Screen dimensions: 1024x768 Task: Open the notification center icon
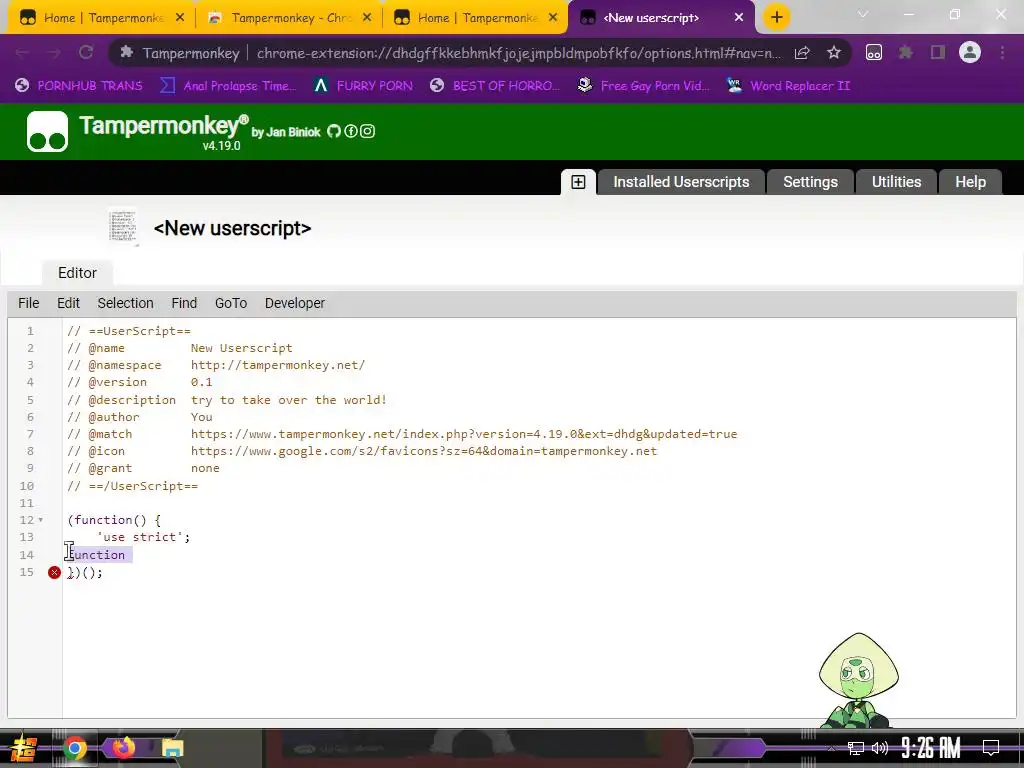coord(991,748)
